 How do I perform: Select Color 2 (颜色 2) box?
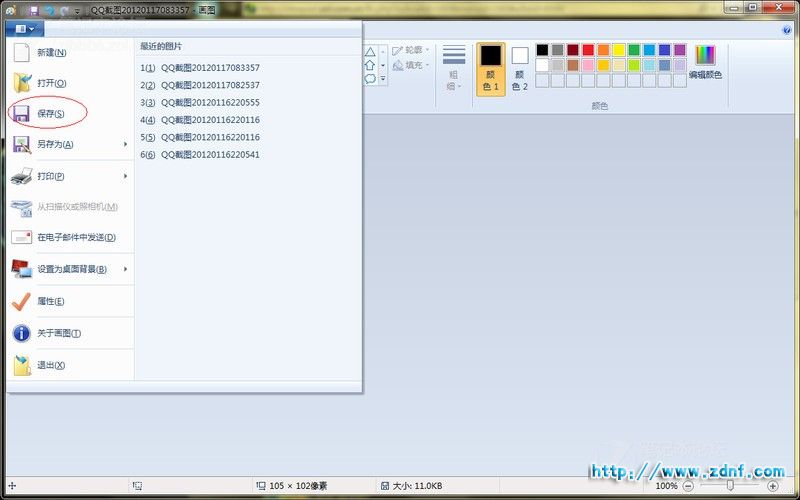[519, 69]
